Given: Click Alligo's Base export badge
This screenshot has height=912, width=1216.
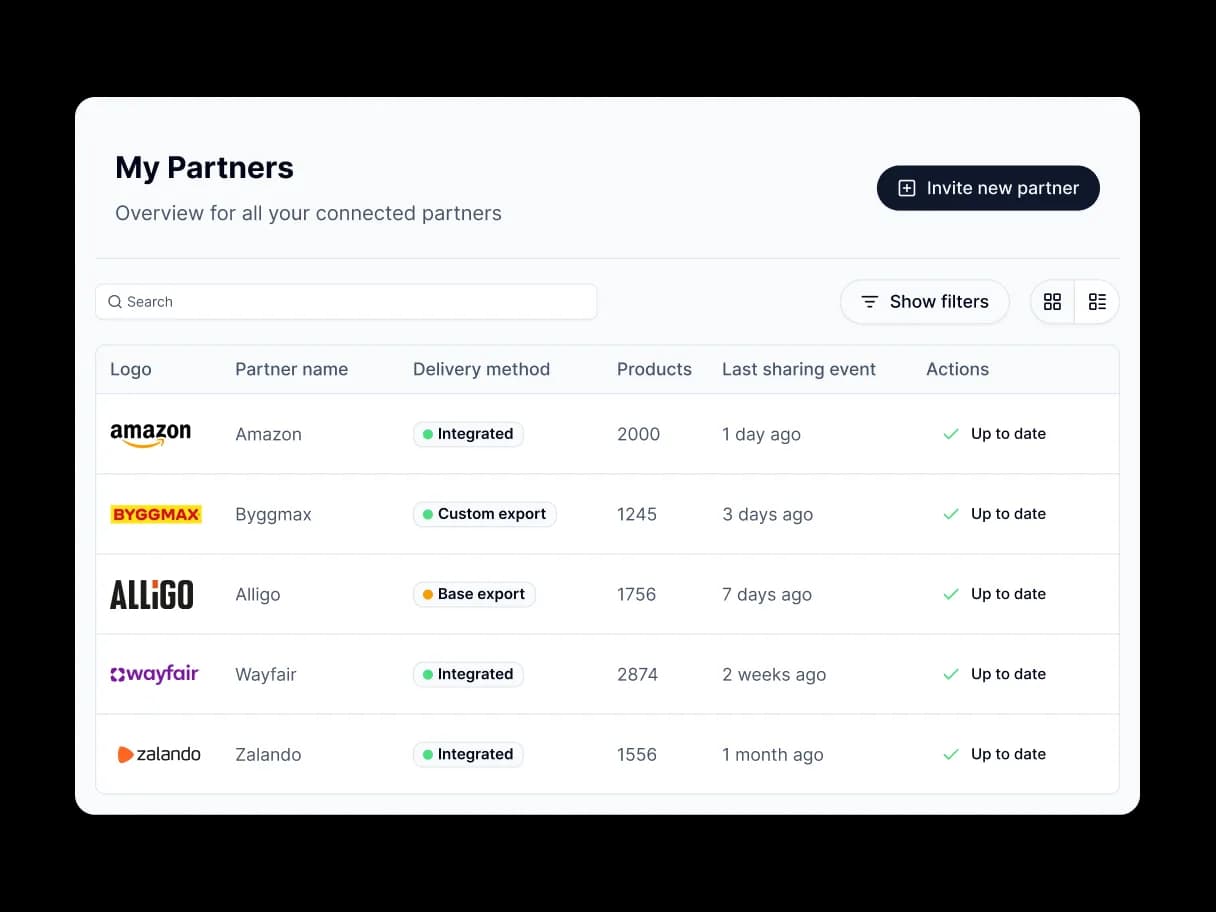Looking at the screenshot, I should click(474, 594).
